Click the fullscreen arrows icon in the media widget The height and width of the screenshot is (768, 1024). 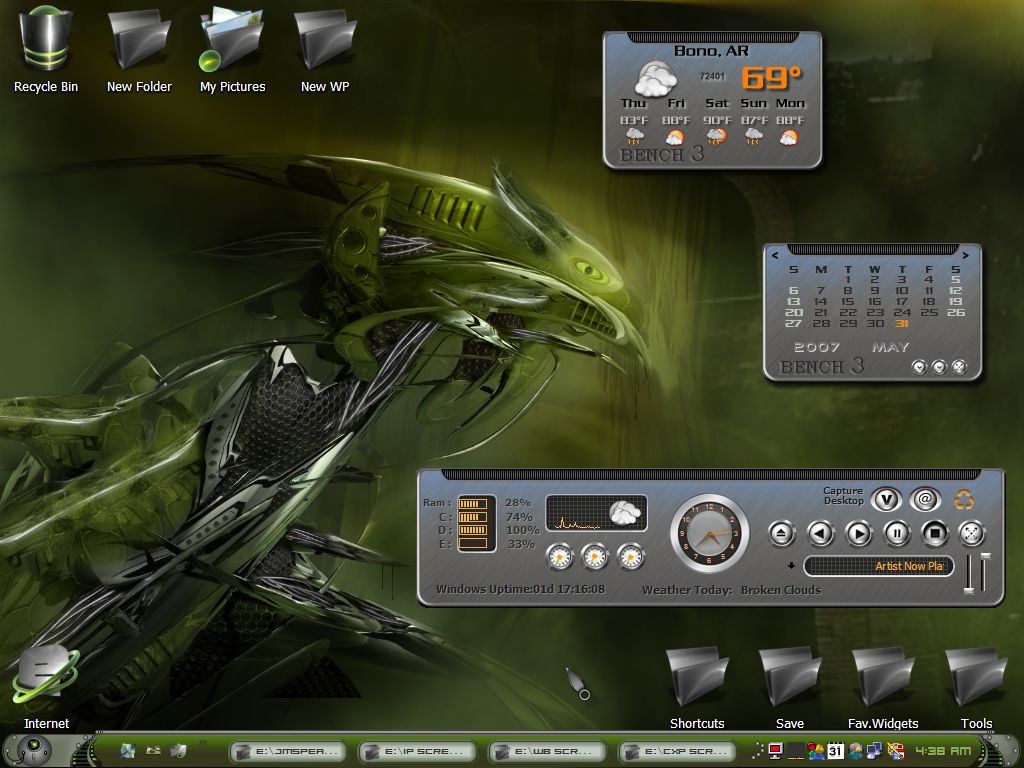click(972, 534)
